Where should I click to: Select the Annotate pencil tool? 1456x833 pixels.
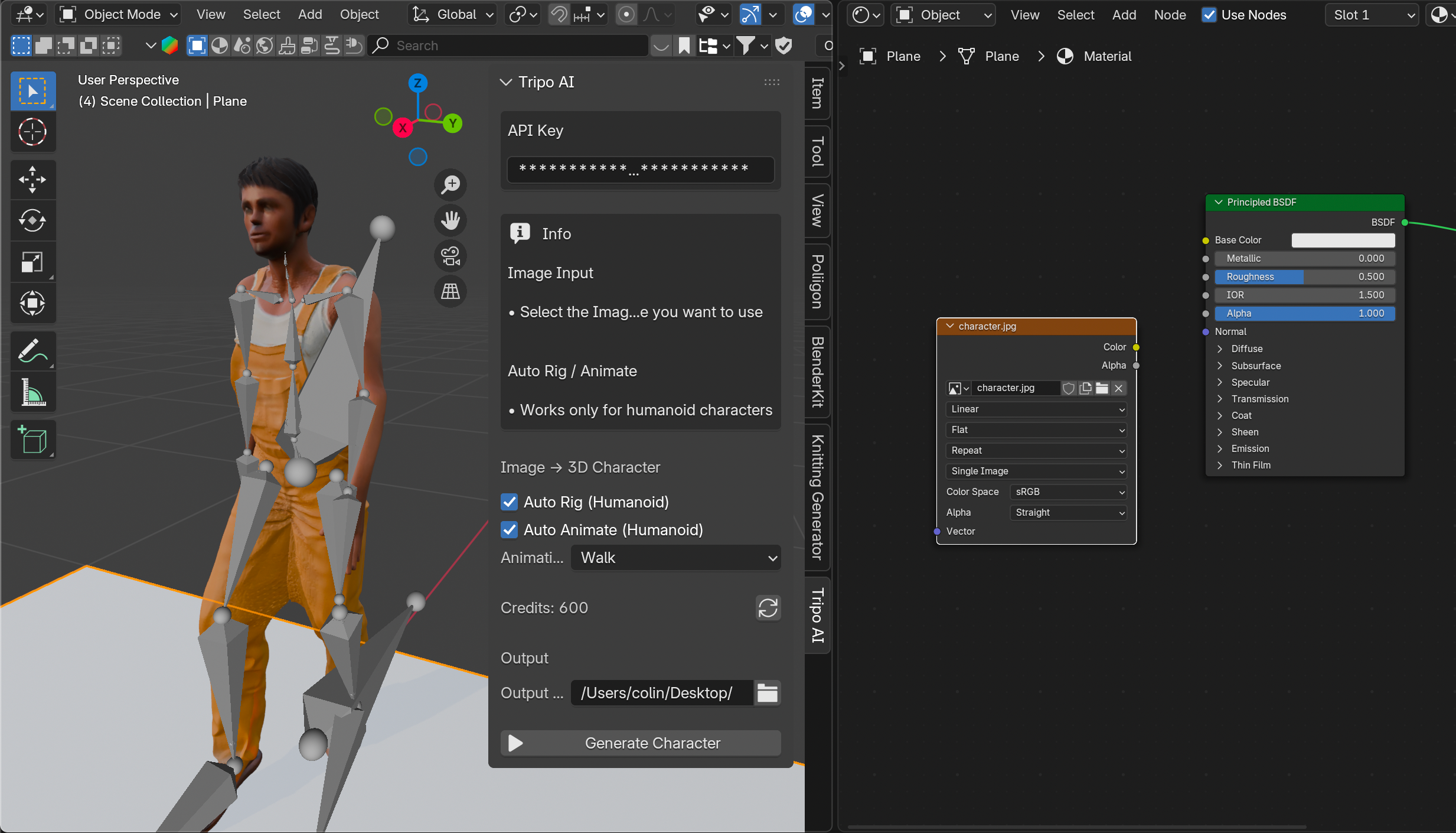(x=32, y=351)
